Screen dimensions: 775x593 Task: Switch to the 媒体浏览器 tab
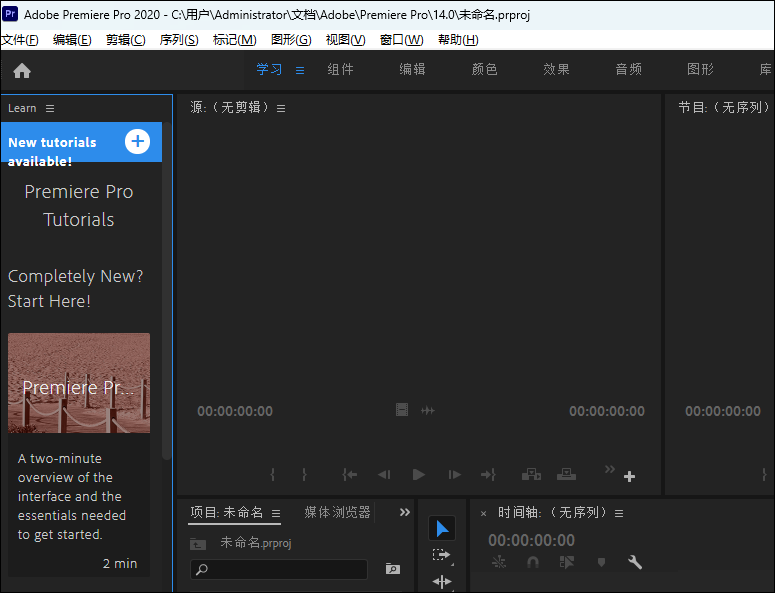pos(338,512)
